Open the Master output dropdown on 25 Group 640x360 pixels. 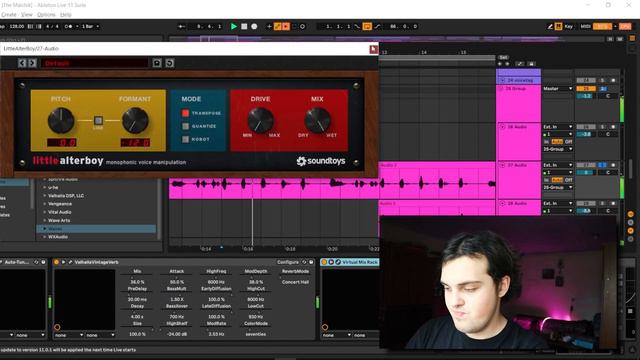coord(558,88)
